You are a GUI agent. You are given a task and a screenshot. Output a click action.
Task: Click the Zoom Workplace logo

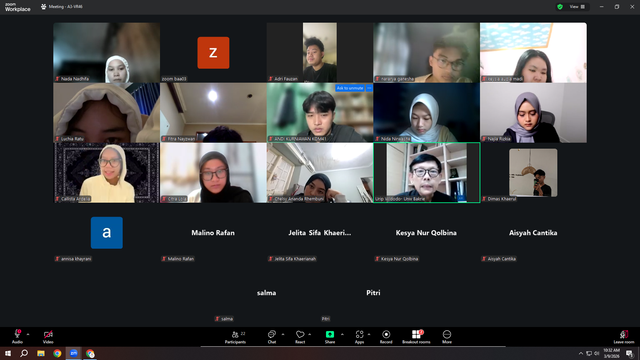pos(18,7)
